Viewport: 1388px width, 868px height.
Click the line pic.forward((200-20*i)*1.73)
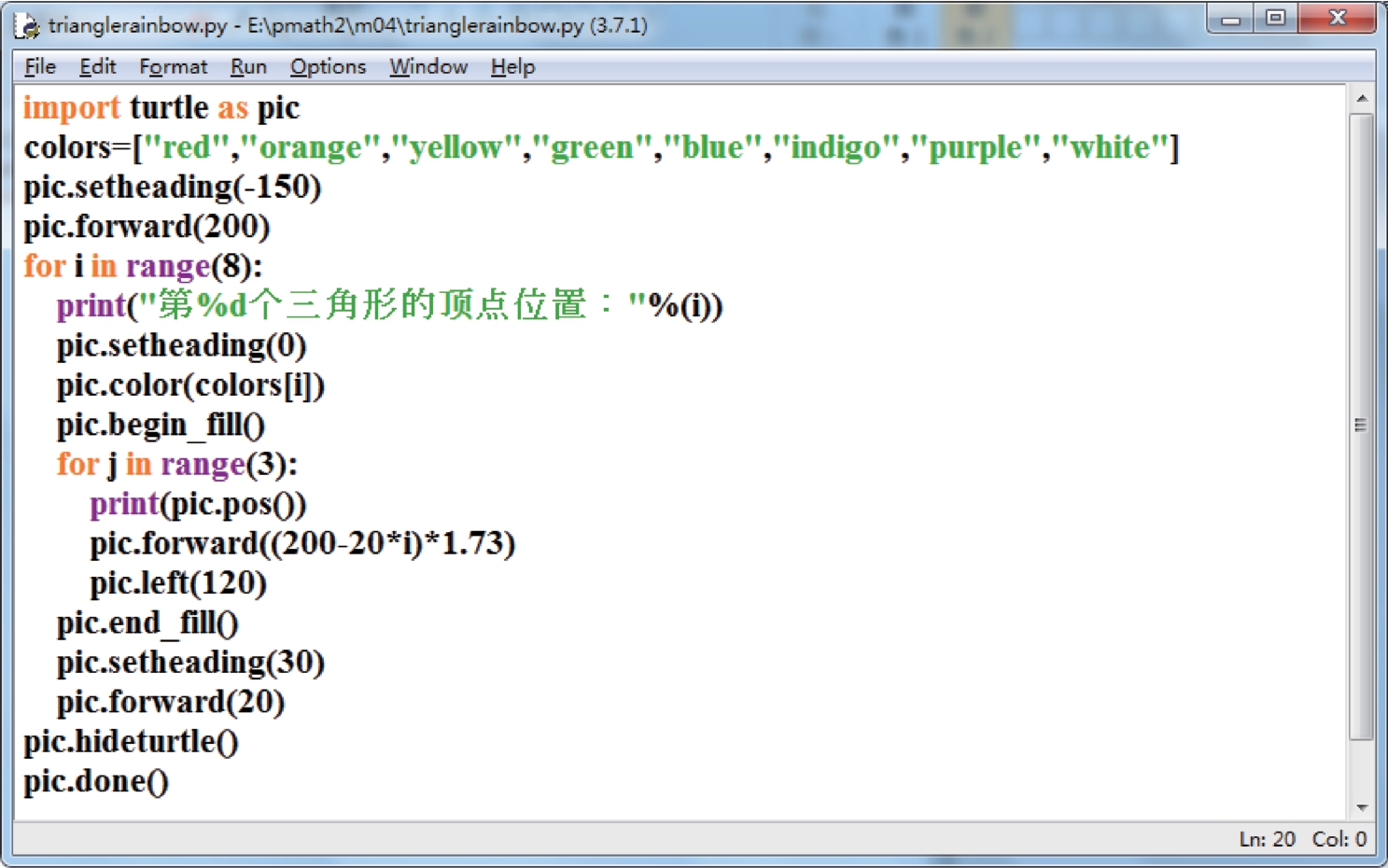pyautogui.click(x=302, y=543)
